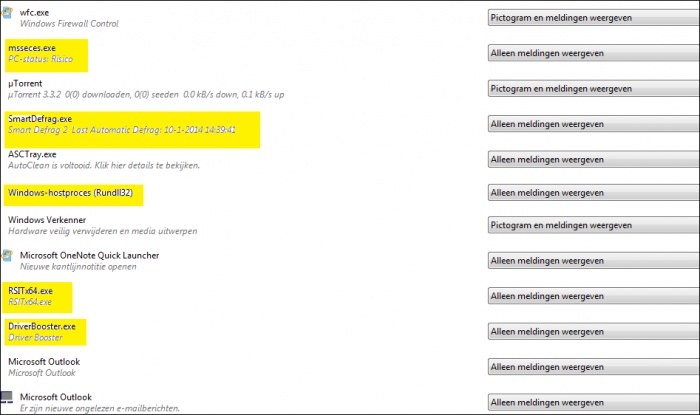Open the dropdown for Outlook unread-mail row
The image size is (700, 415).
[x=594, y=402]
